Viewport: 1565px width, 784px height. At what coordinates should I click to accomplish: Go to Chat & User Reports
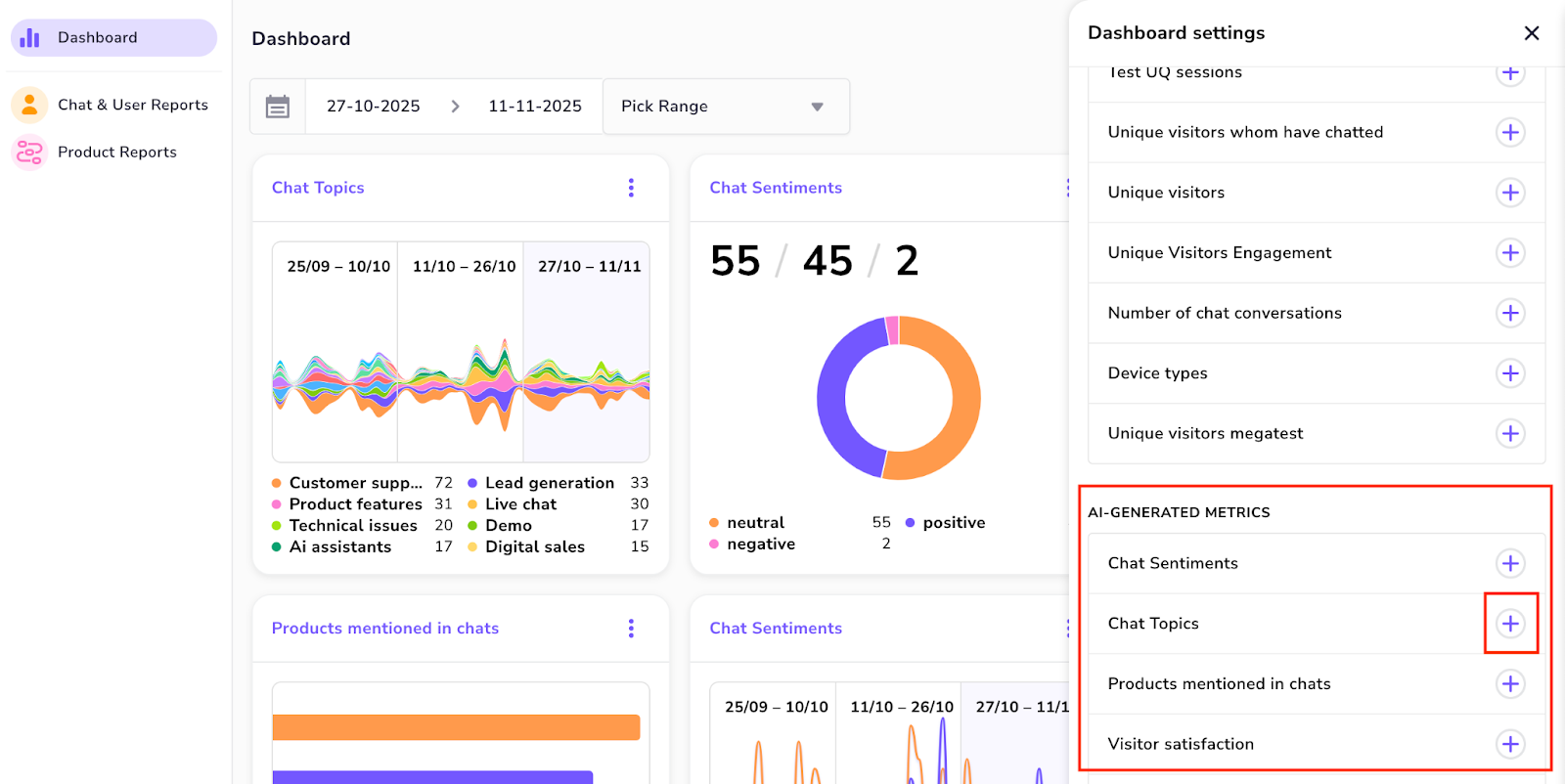pos(132,105)
